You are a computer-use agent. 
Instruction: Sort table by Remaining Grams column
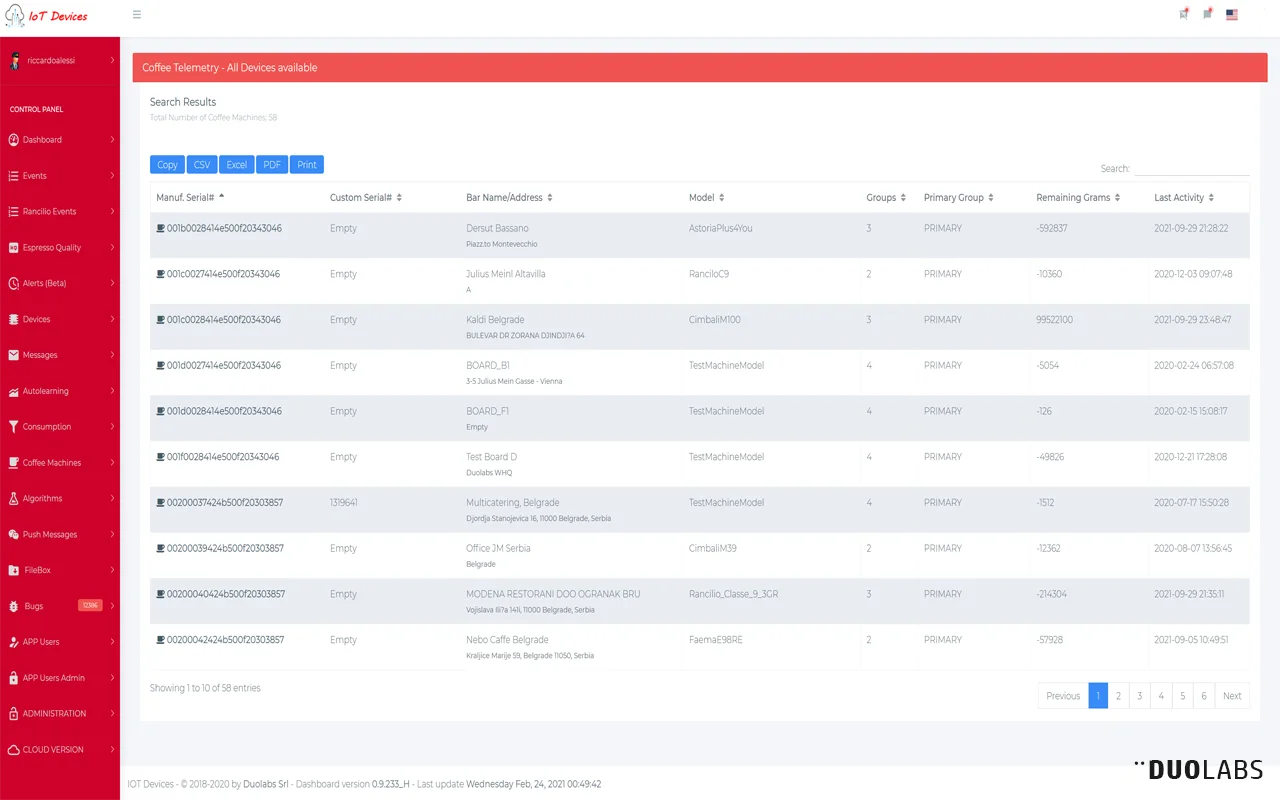coord(1078,198)
